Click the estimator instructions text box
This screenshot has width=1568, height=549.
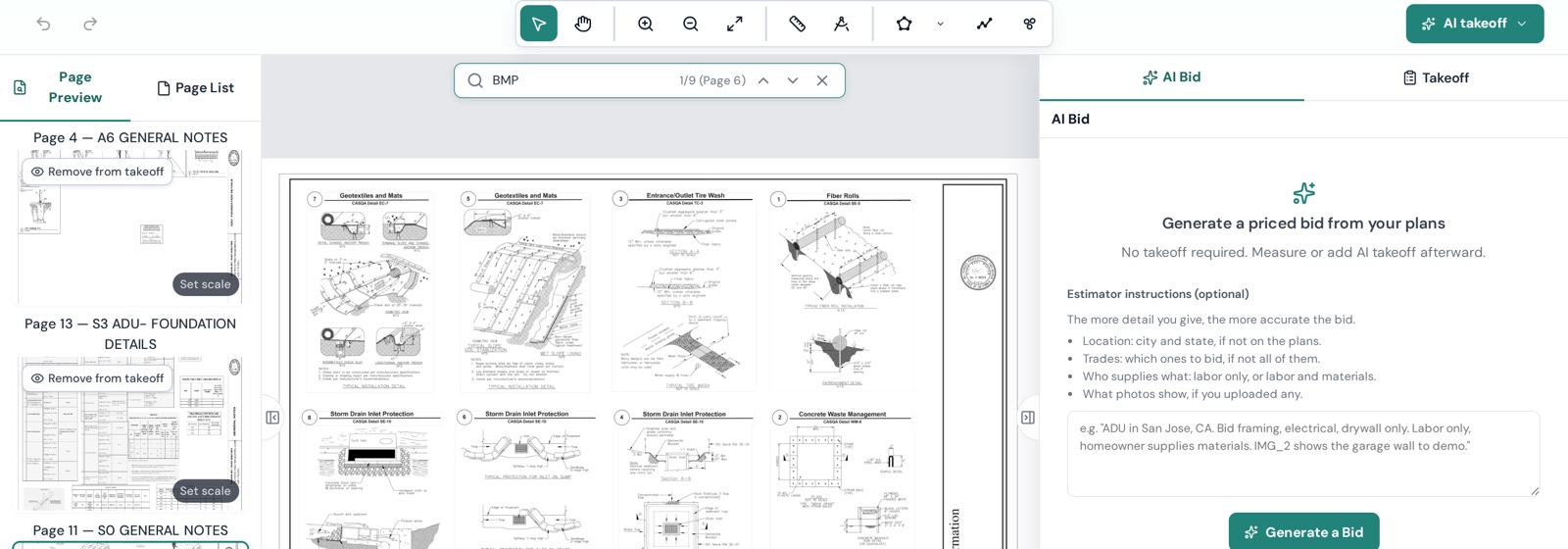pyautogui.click(x=1303, y=454)
